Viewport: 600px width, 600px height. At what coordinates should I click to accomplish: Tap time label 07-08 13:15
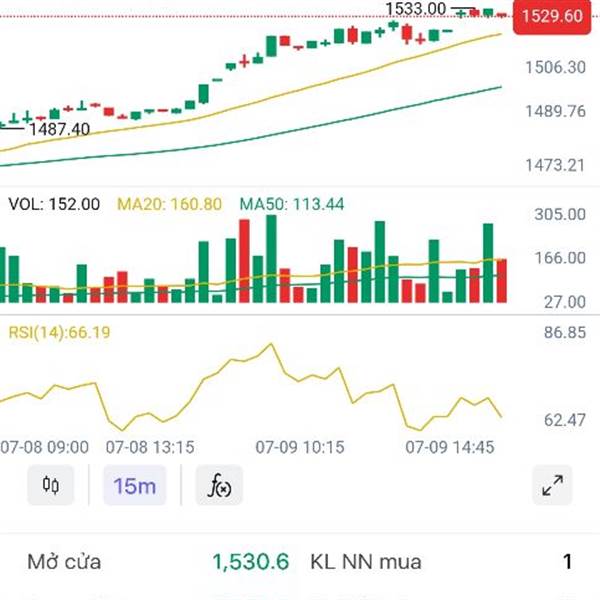pos(150,447)
